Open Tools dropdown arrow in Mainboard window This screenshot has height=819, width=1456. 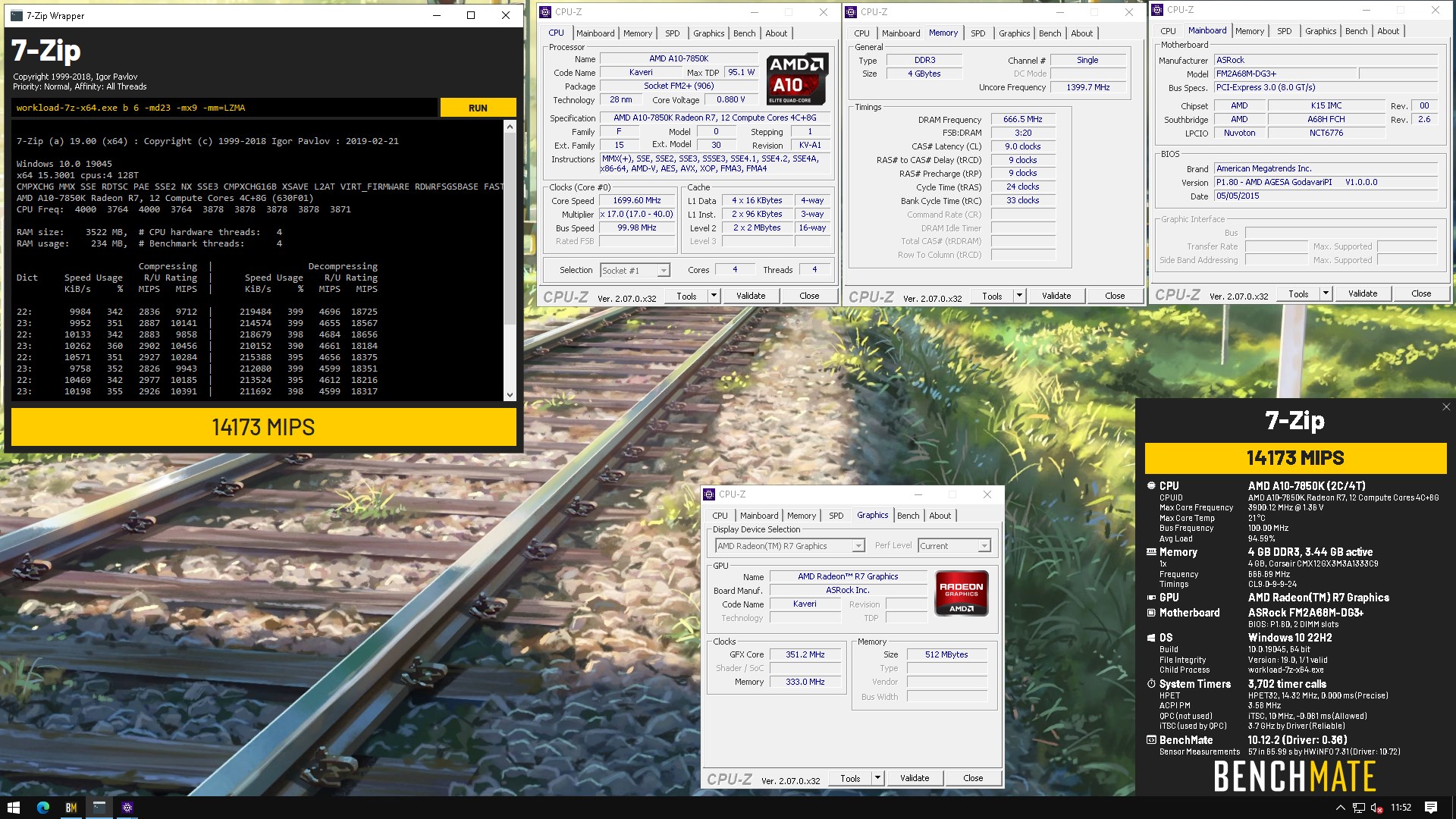tap(1326, 293)
